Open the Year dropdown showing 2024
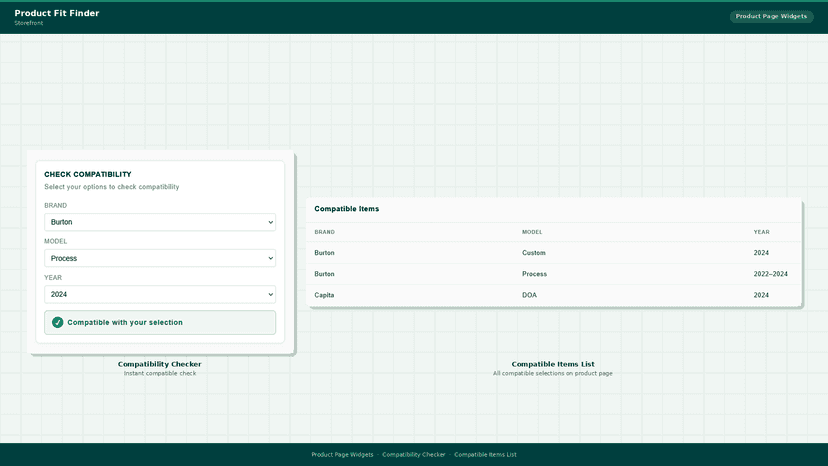Image resolution: width=828 pixels, height=466 pixels. pos(160,294)
